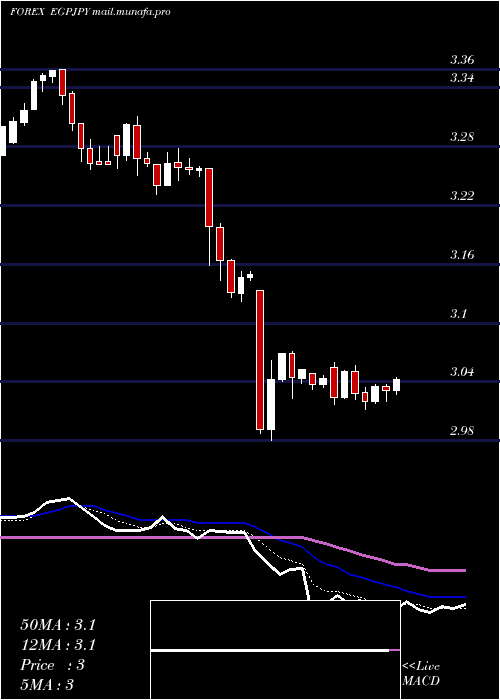Select the 3.28 price level label
Image resolution: width=500 pixels, height=700 pixels.
tap(462, 137)
